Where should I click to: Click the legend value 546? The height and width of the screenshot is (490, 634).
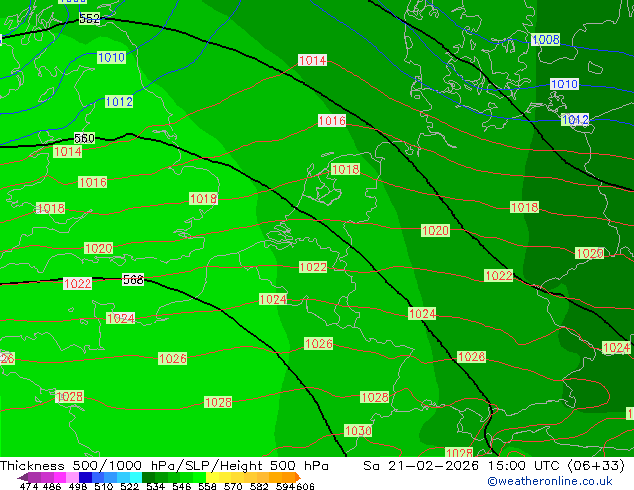pyautogui.click(x=181, y=486)
